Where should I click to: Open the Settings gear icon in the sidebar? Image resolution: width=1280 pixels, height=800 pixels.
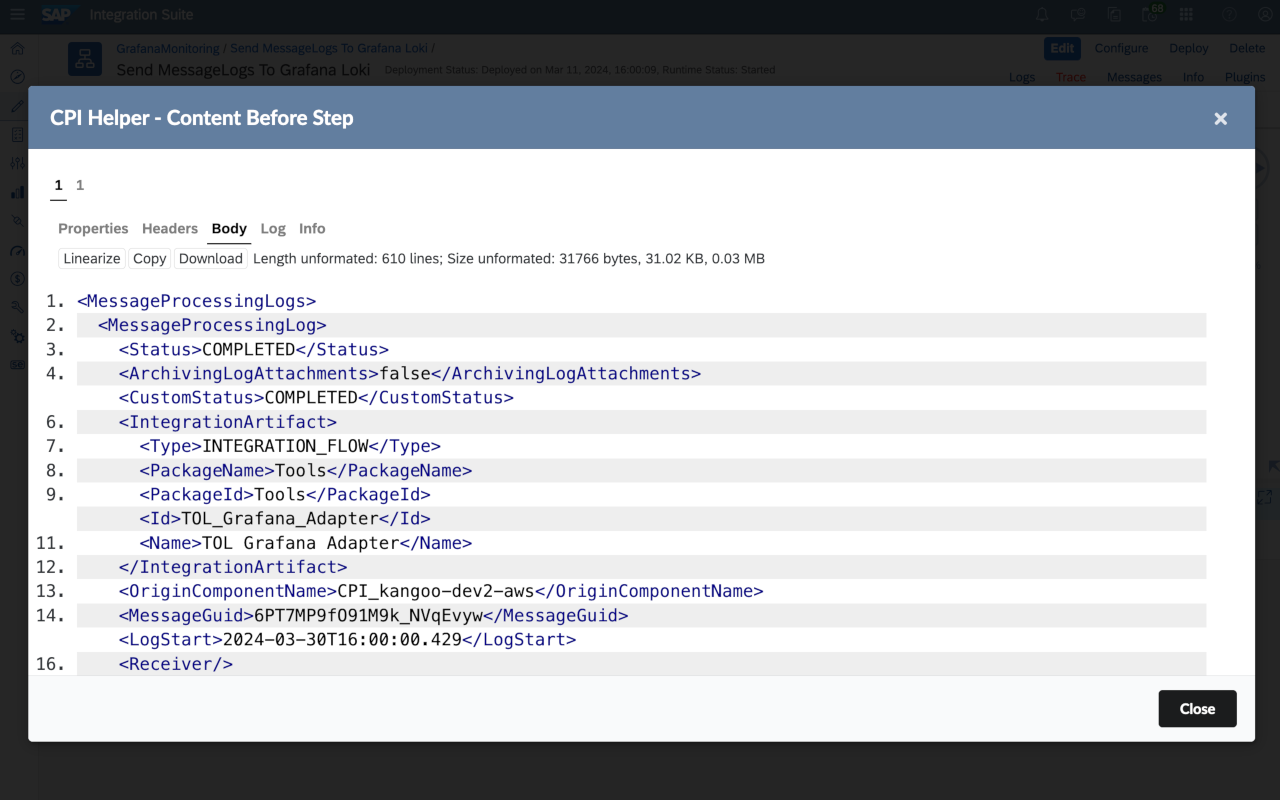pos(16,337)
